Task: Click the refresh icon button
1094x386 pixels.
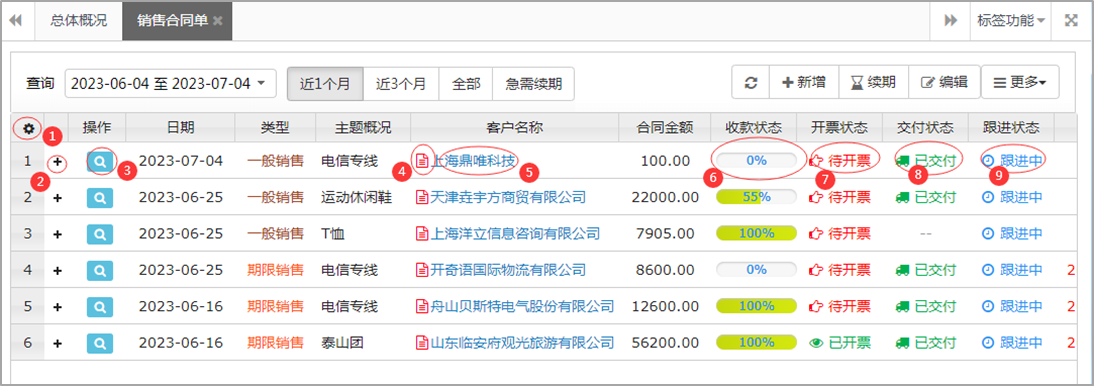Action: click(751, 82)
